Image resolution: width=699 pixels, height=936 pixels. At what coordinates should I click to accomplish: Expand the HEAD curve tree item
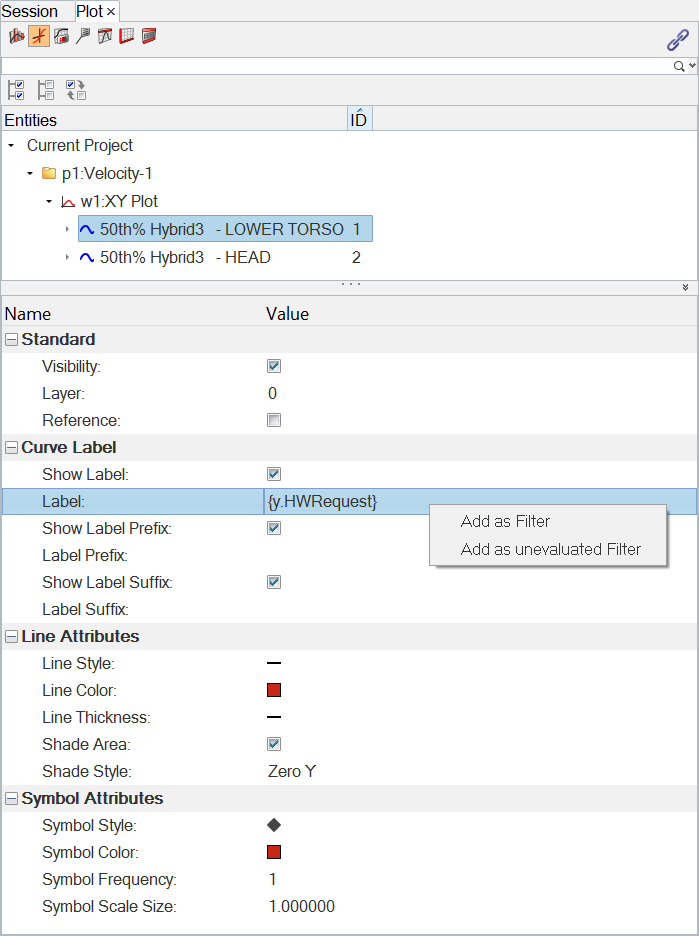67,257
